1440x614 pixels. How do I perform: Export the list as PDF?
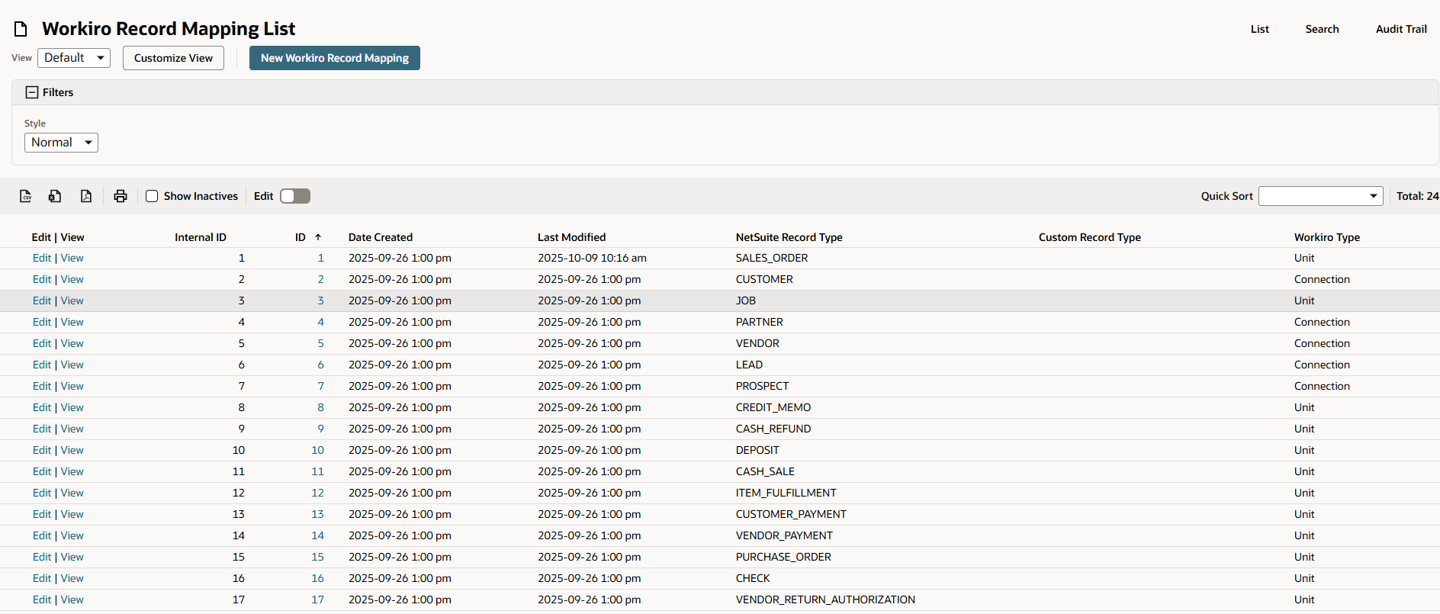(x=86, y=196)
